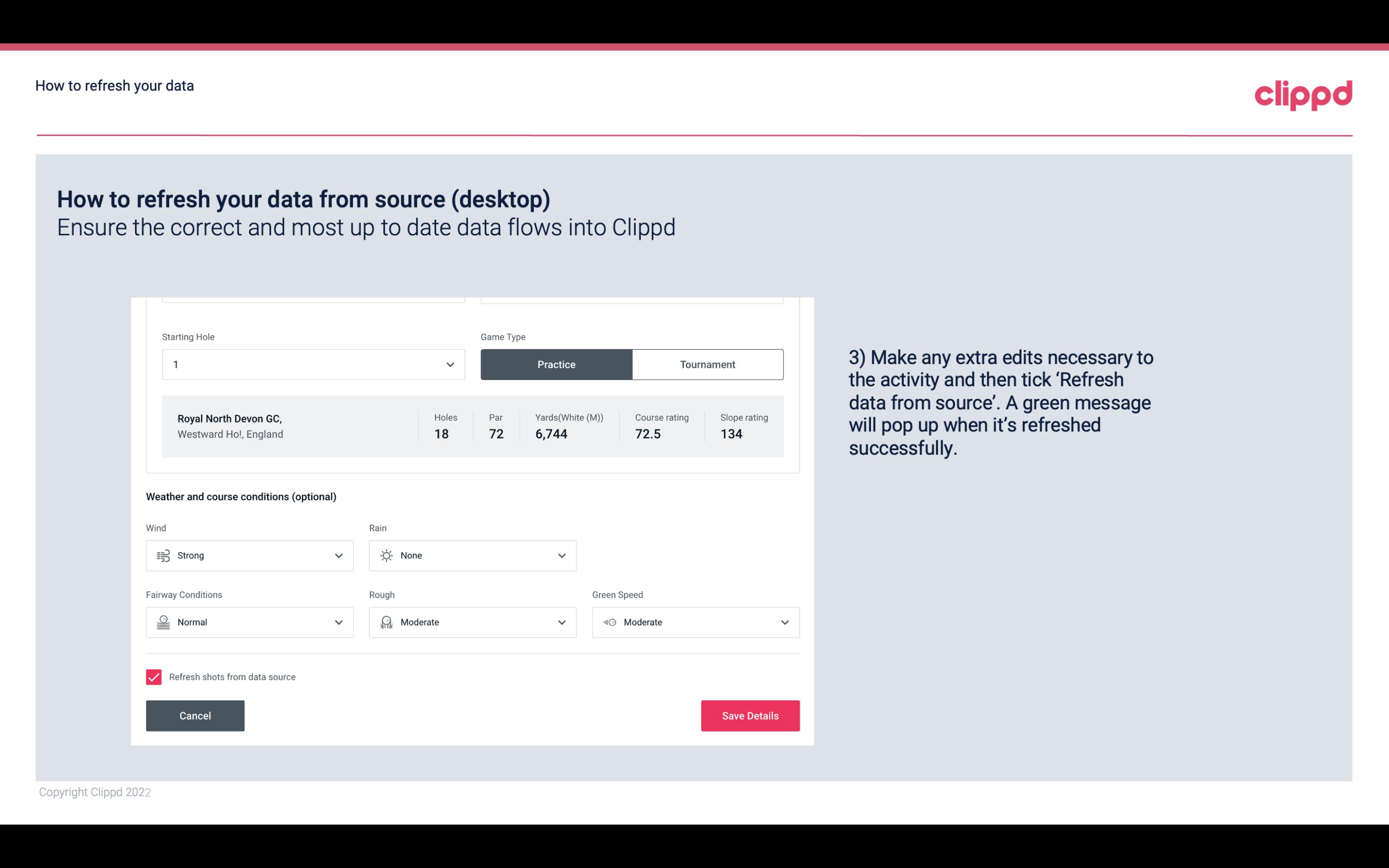
Task: Expand the Green Speed dropdown
Action: click(x=785, y=622)
